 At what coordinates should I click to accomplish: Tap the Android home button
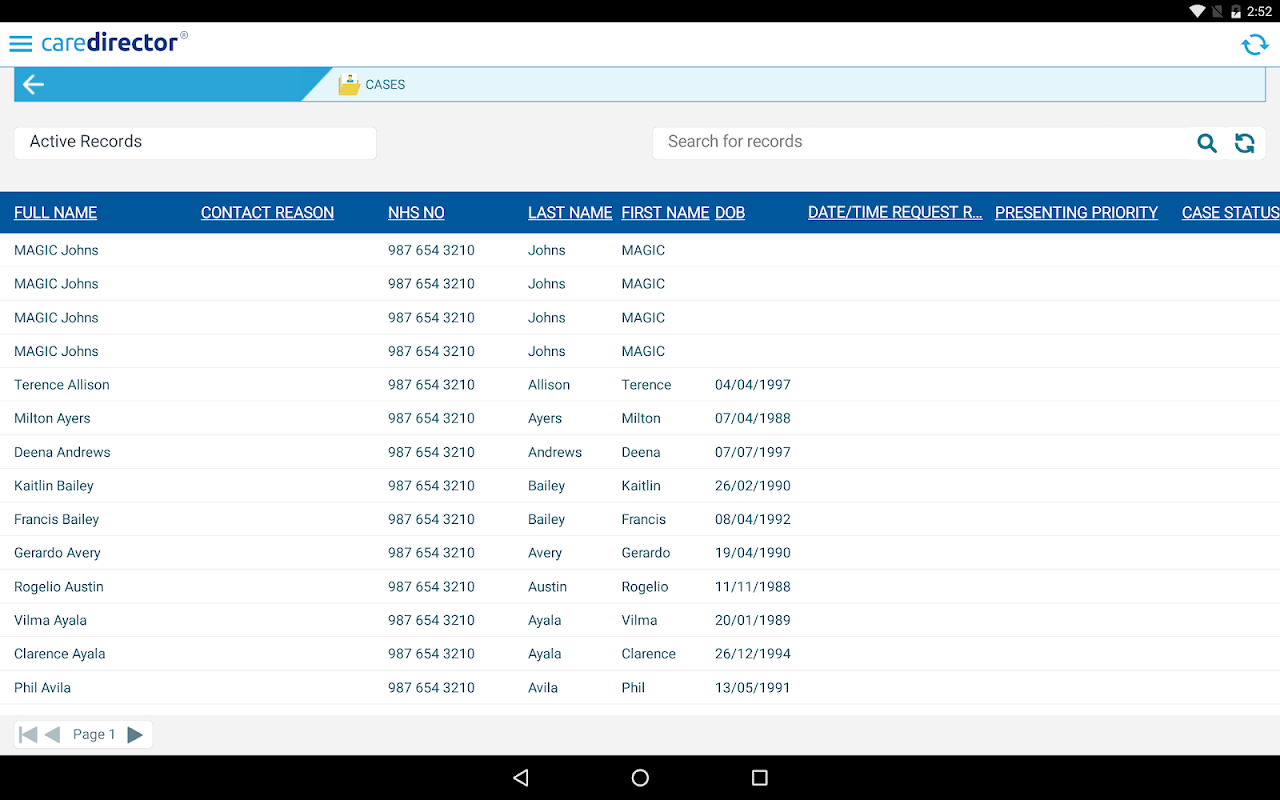[640, 778]
